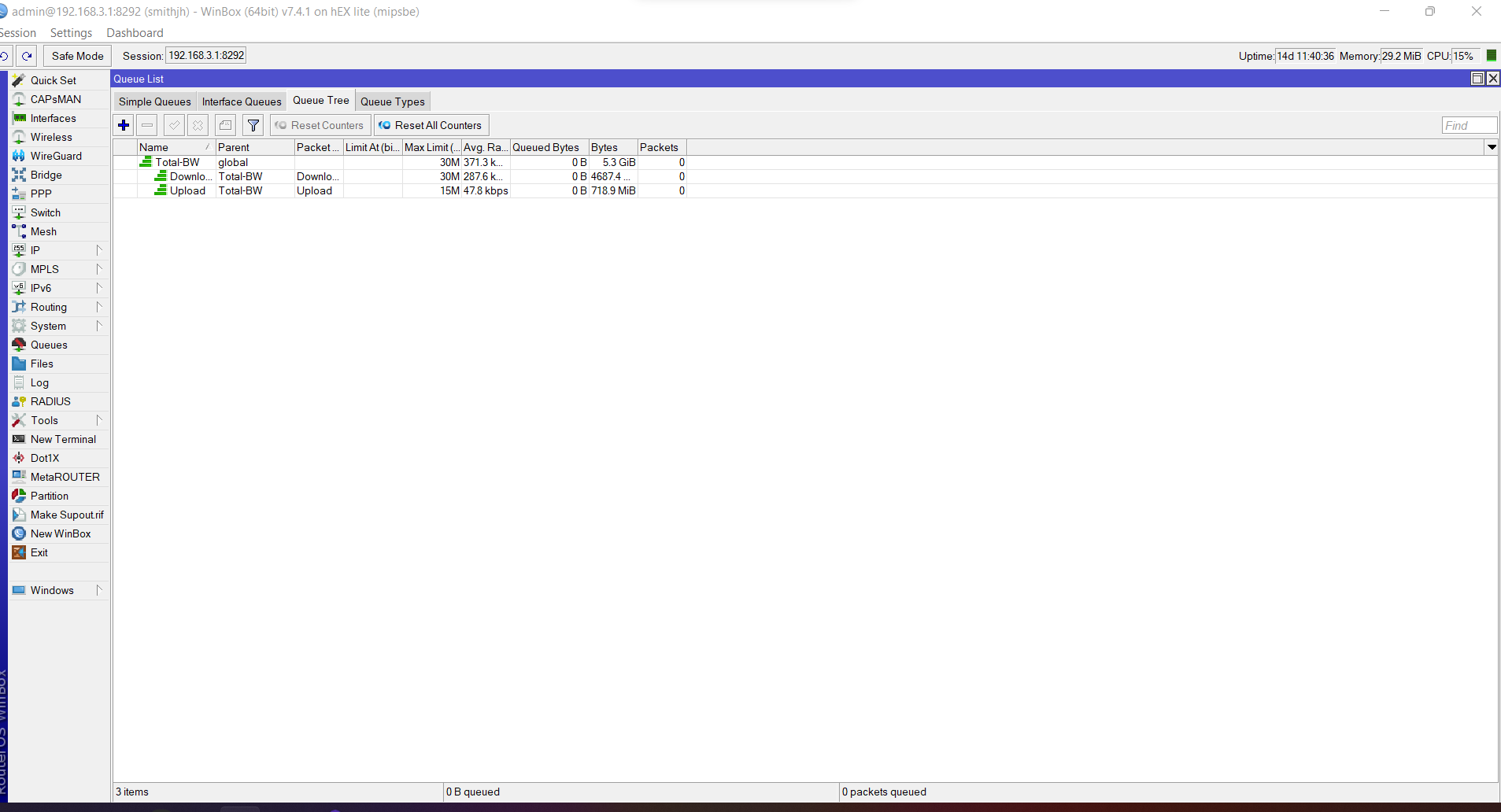Sort by the Bytes column header

point(613,147)
